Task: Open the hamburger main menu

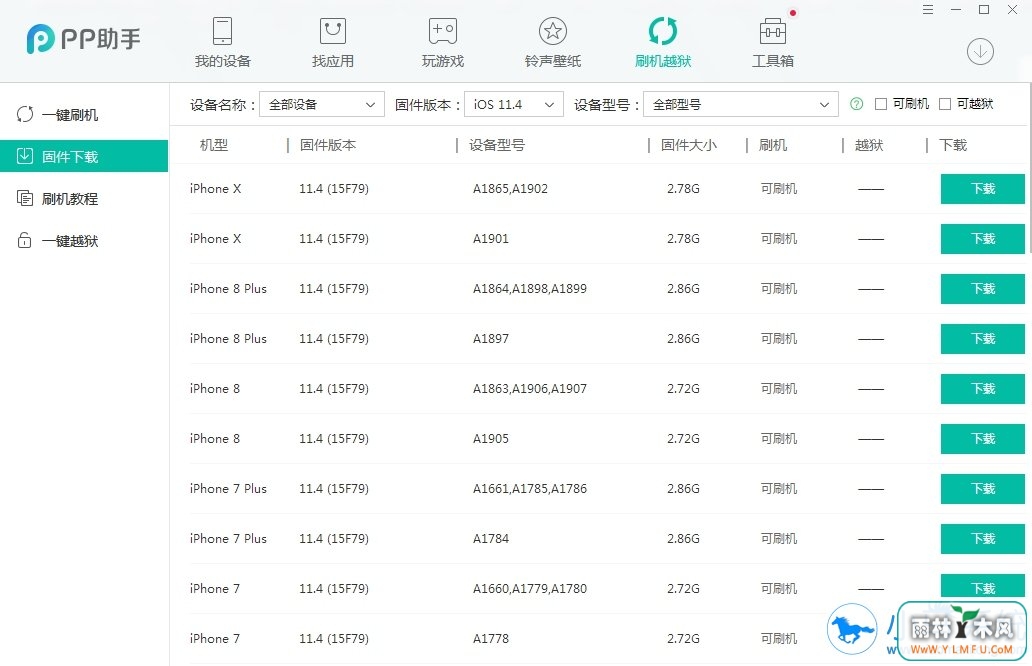Action: (x=928, y=10)
